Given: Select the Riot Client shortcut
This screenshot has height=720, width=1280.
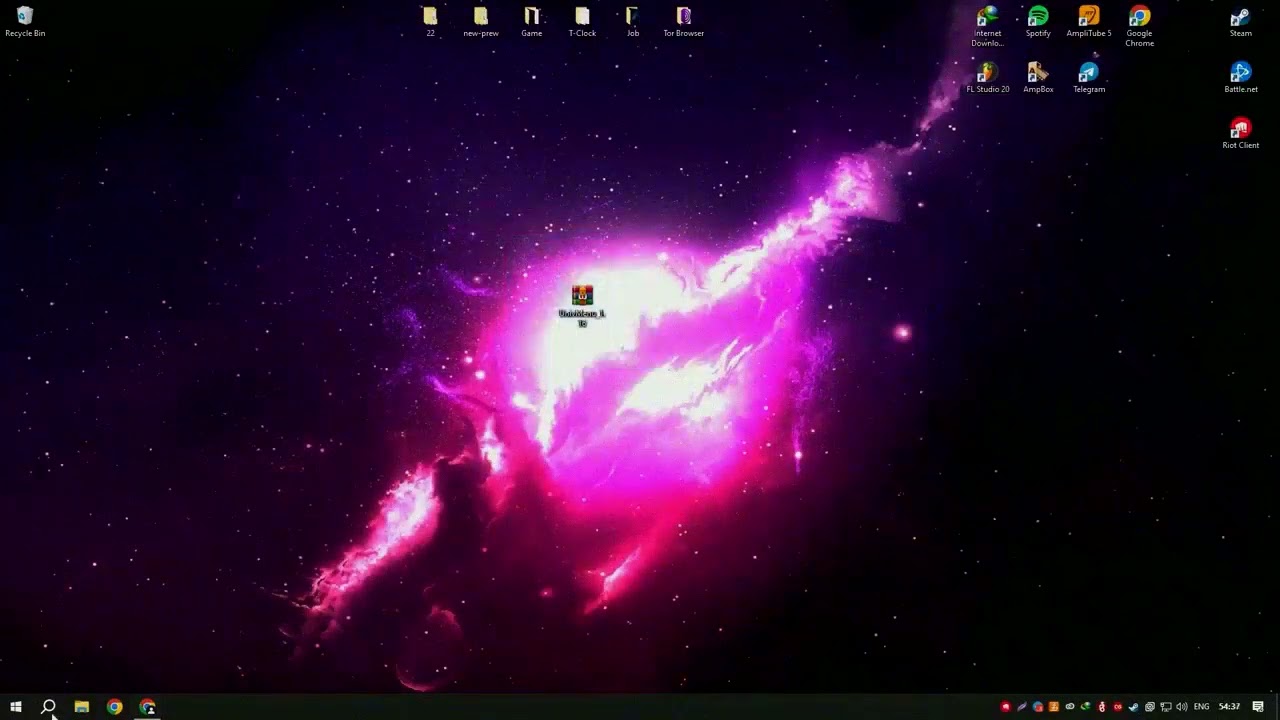Looking at the screenshot, I should tap(1241, 134).
